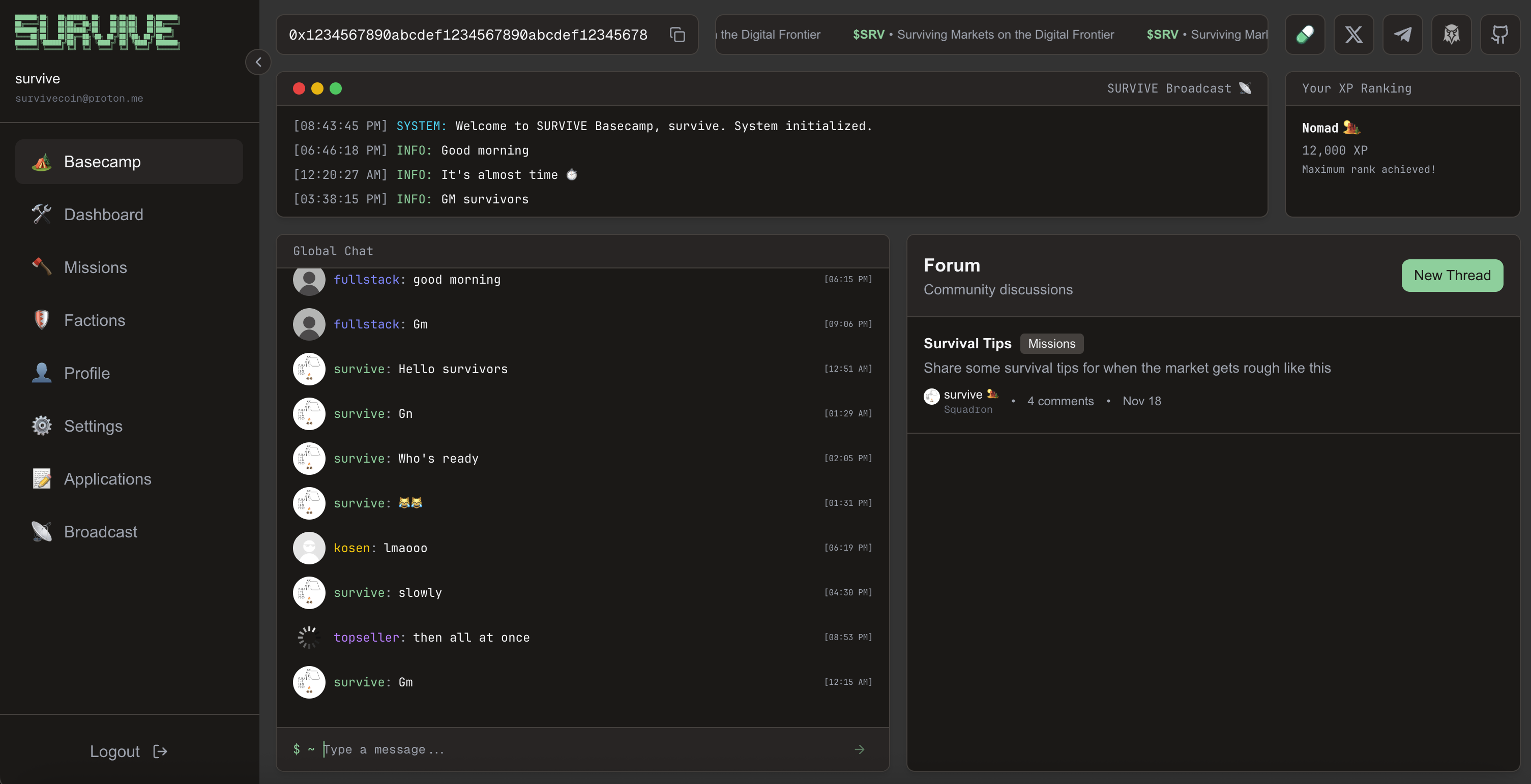Image resolution: width=1531 pixels, height=784 pixels.
Task: Open the pill icon link in the top bar
Action: coord(1305,35)
